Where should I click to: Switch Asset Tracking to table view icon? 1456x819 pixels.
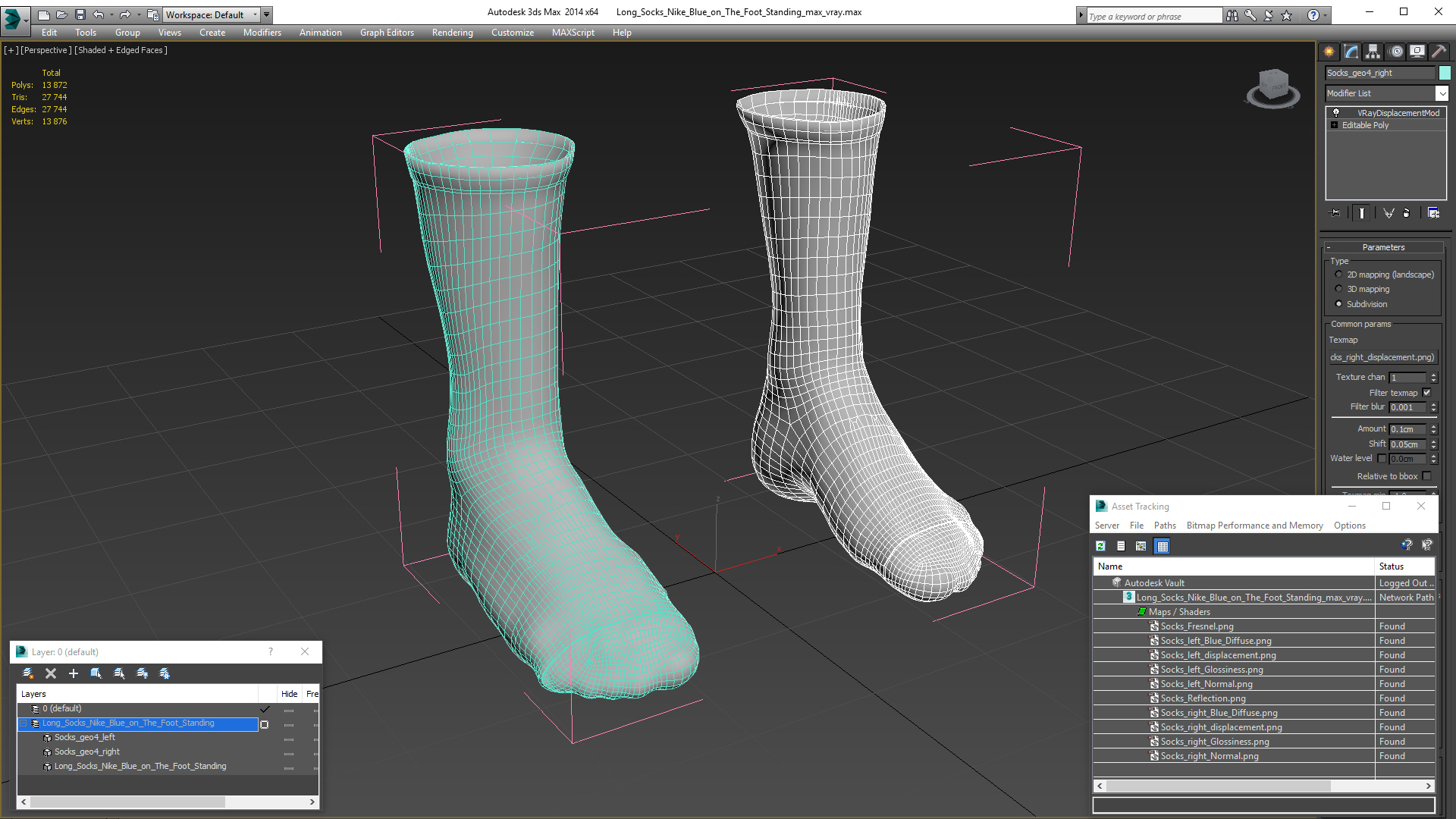1163,545
